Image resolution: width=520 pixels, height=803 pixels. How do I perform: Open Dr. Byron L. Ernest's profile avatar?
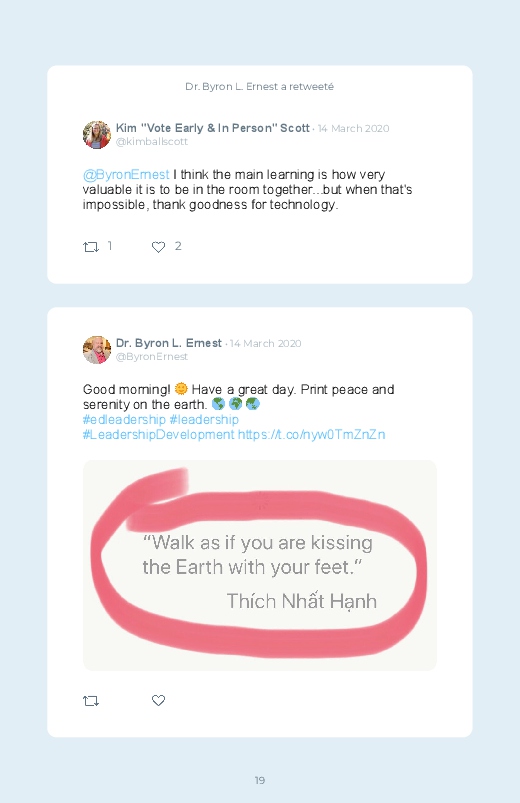pyautogui.click(x=97, y=350)
